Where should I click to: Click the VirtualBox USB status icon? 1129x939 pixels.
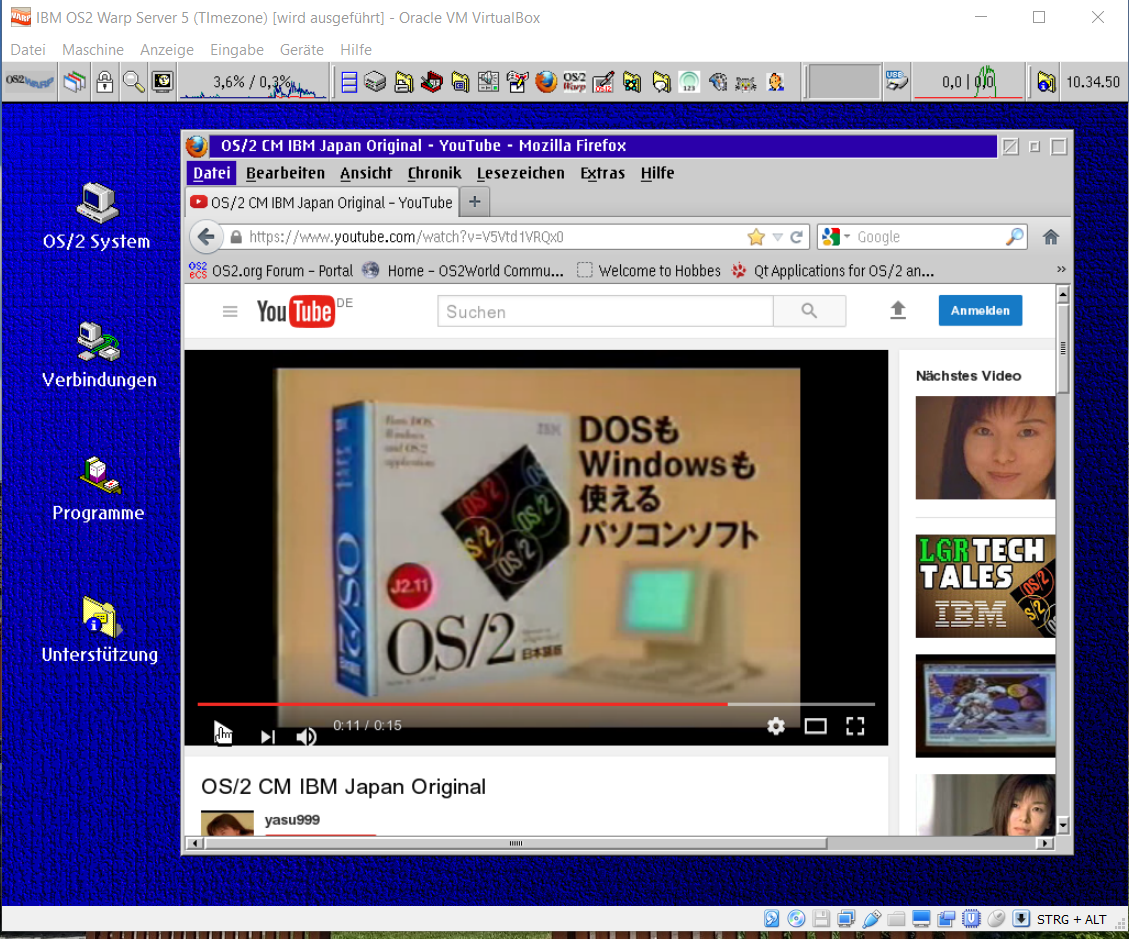[871, 919]
